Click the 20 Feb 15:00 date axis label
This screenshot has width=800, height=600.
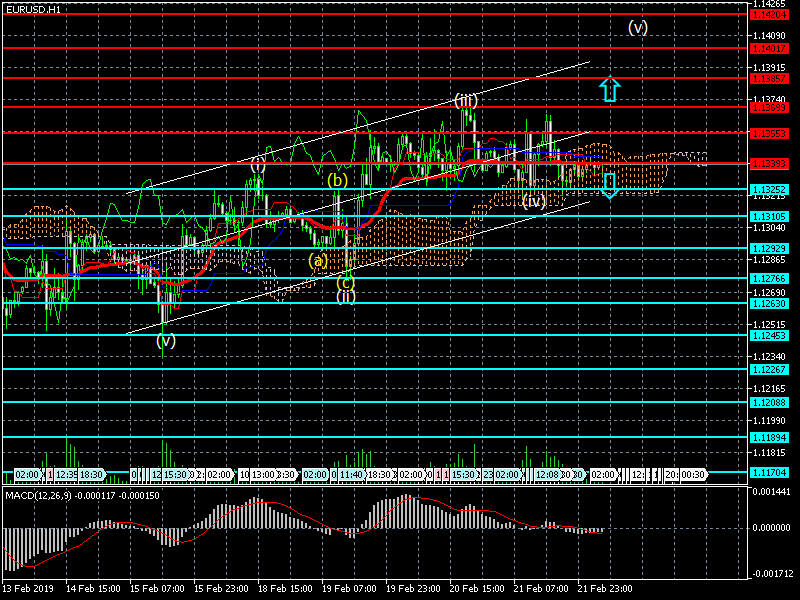click(477, 588)
